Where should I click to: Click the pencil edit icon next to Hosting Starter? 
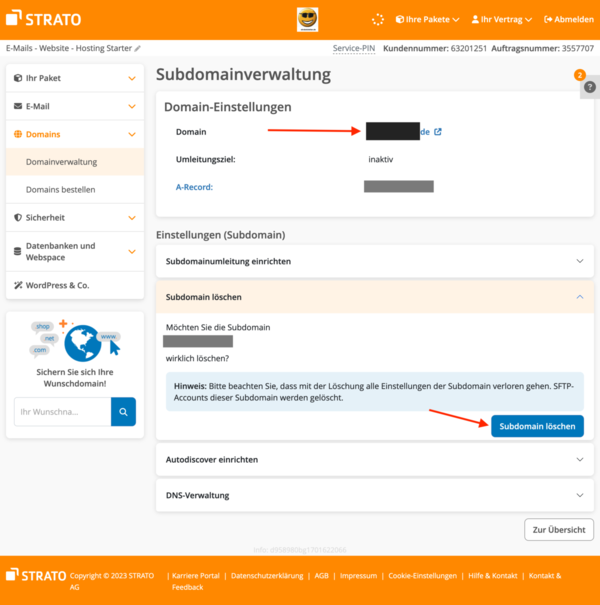138,48
